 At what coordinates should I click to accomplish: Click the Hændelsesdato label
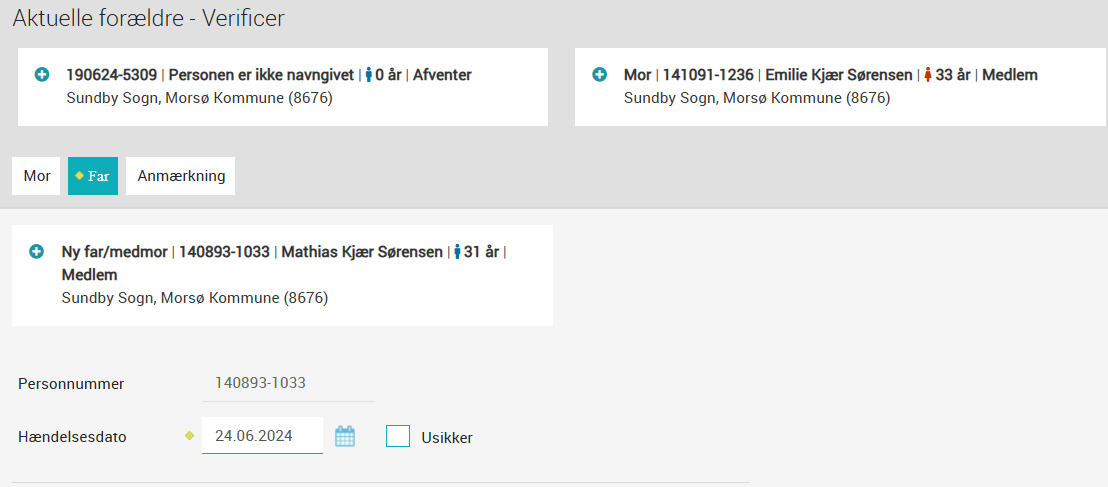point(72,438)
